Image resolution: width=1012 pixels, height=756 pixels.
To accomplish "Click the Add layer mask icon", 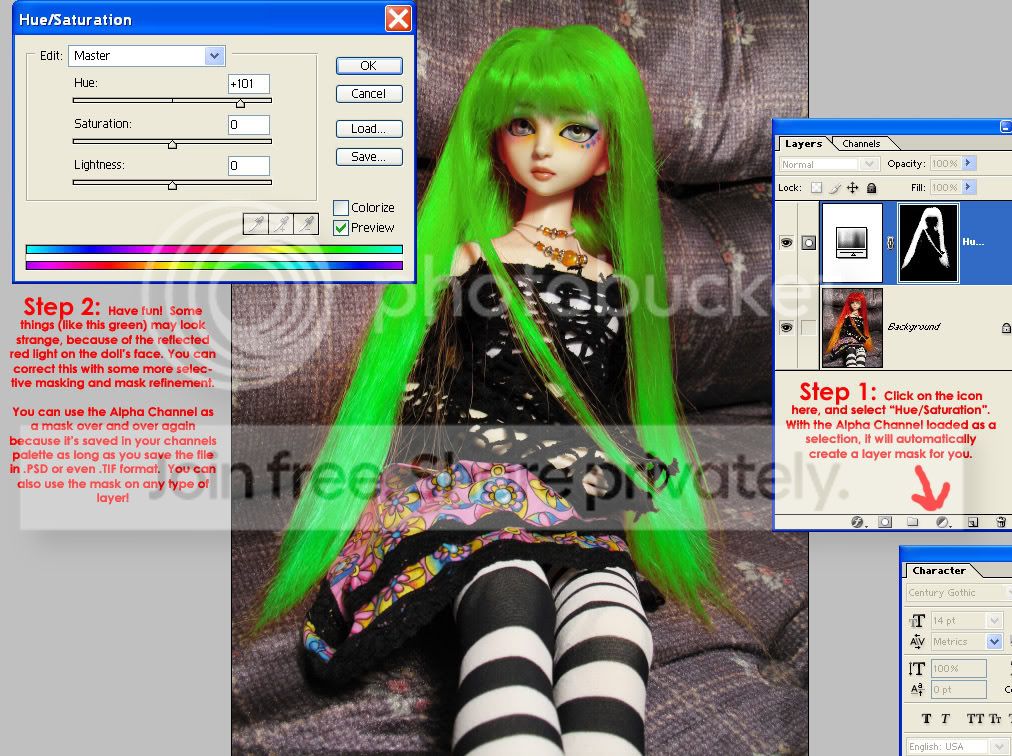I will click(885, 522).
